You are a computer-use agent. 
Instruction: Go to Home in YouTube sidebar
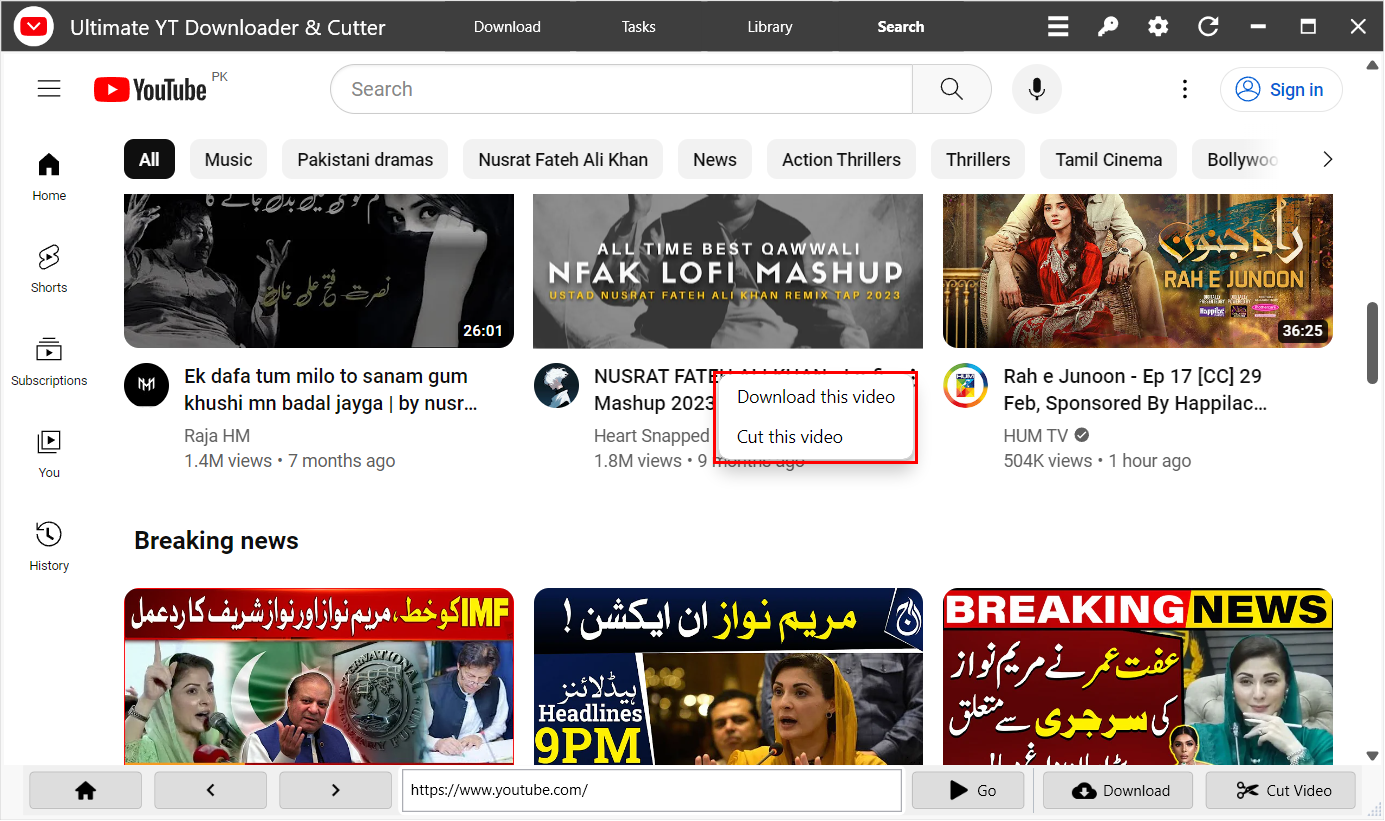coord(49,177)
